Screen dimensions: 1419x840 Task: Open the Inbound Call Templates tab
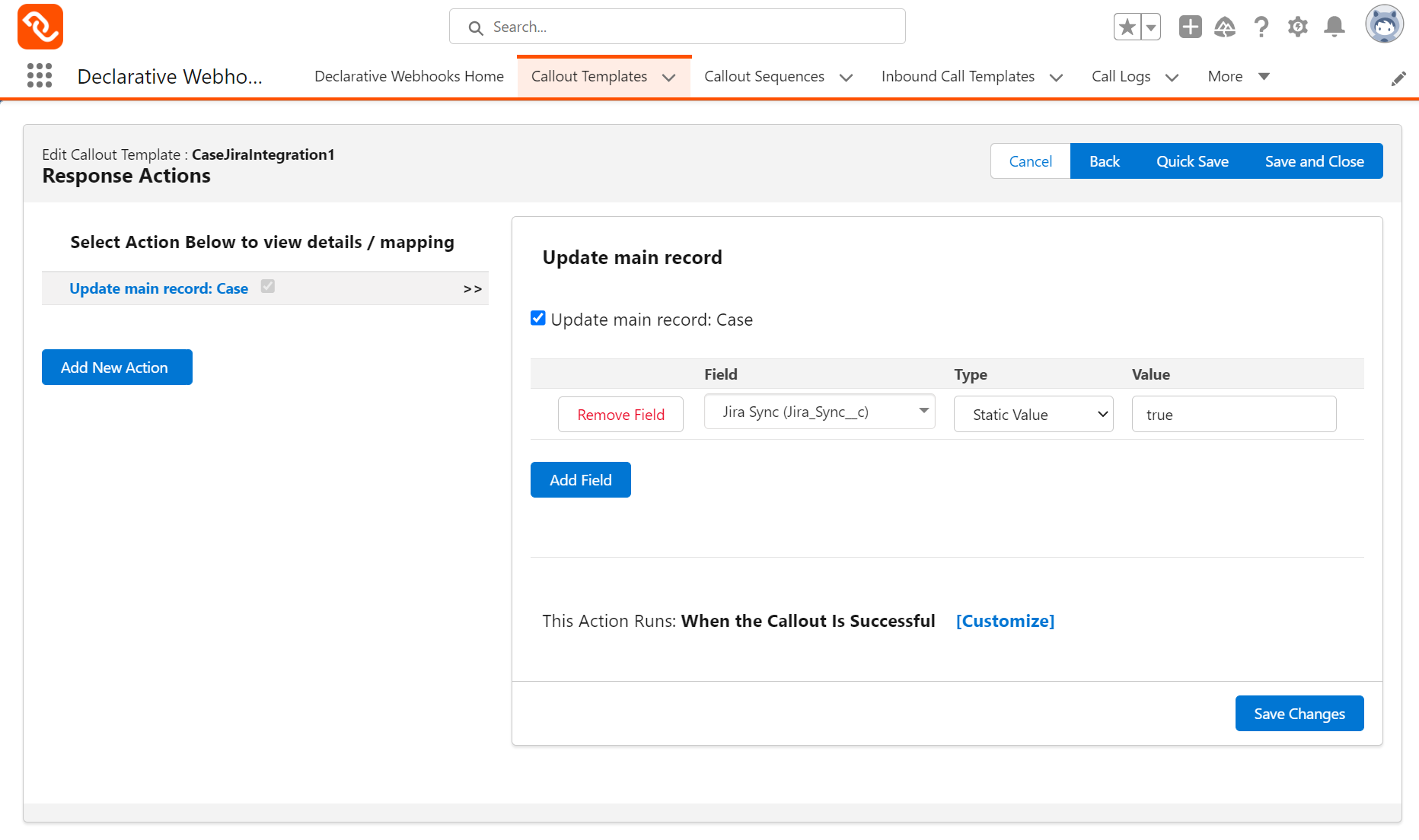[958, 76]
